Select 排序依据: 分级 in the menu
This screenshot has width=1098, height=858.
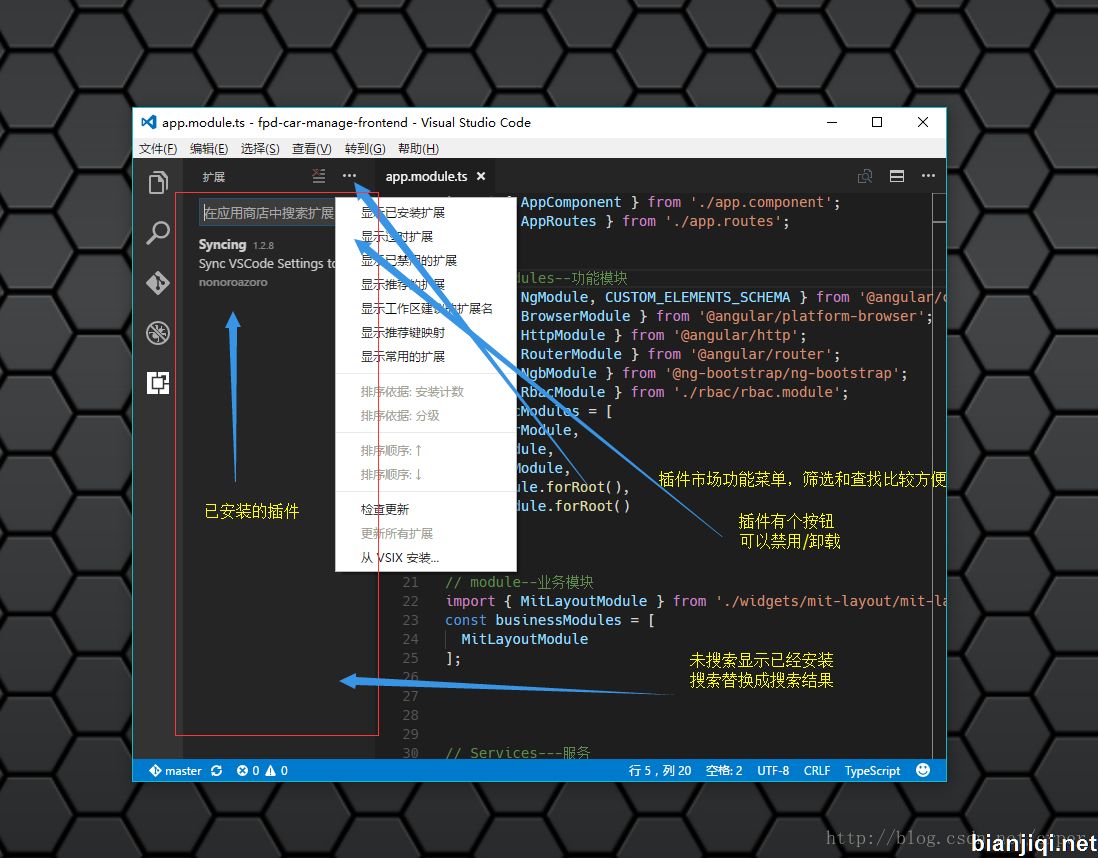click(426, 415)
